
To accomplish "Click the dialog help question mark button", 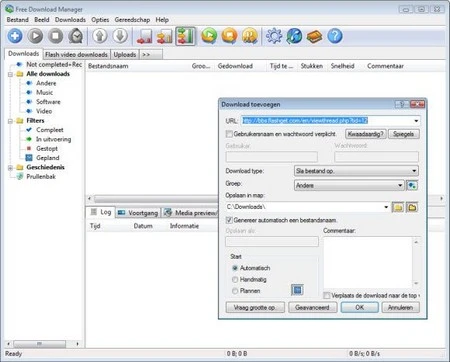I will click(x=402, y=104).
